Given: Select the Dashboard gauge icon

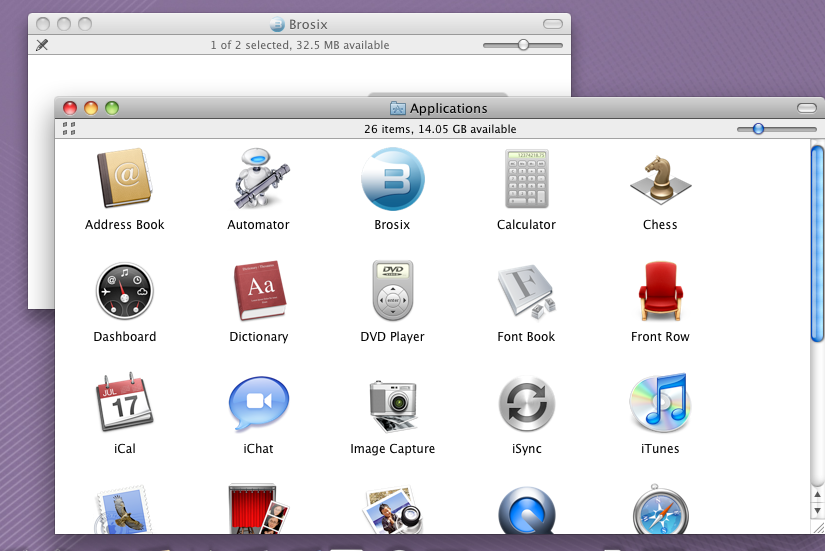Looking at the screenshot, I should 125,291.
